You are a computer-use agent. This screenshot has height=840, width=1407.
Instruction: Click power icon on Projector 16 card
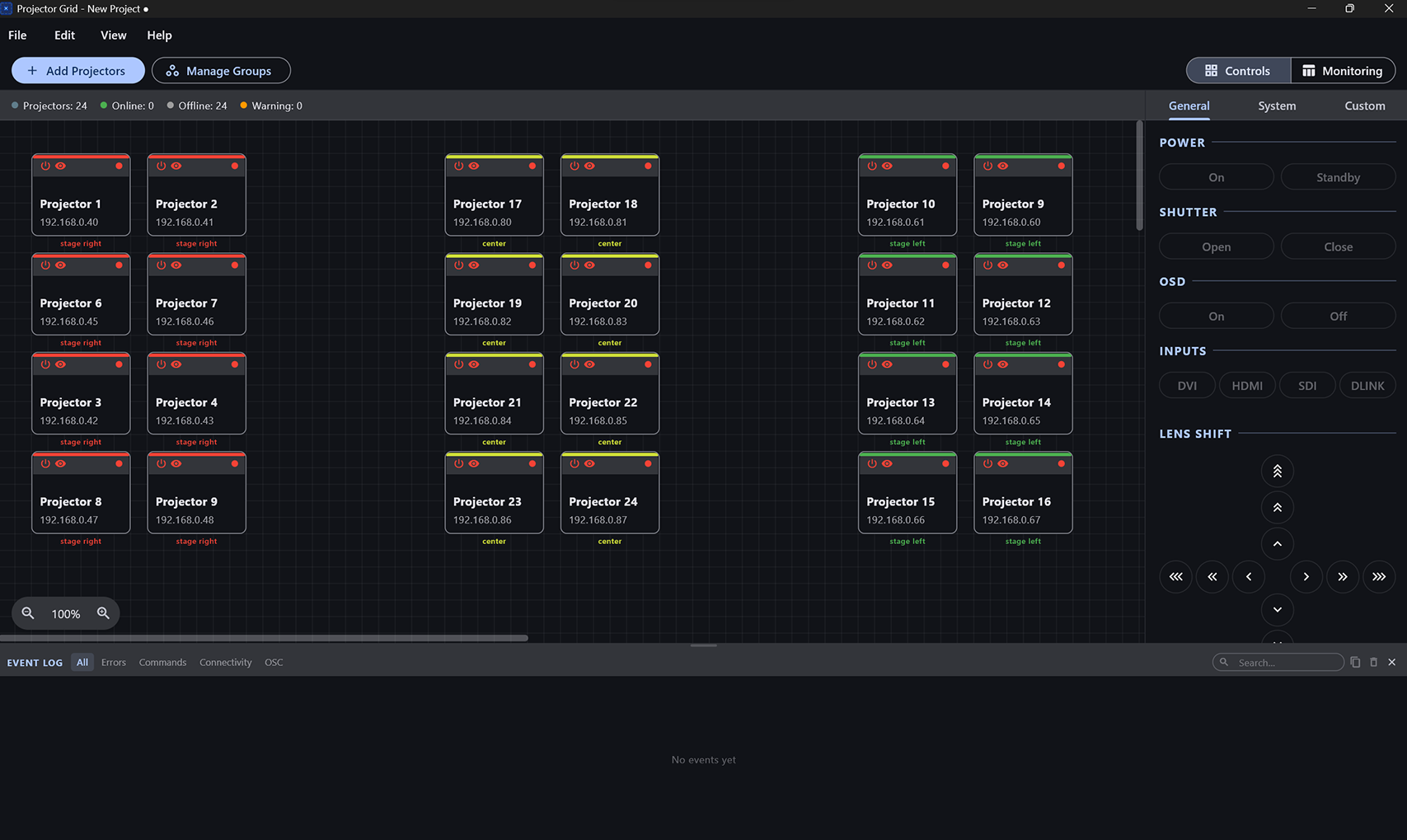pos(987,463)
